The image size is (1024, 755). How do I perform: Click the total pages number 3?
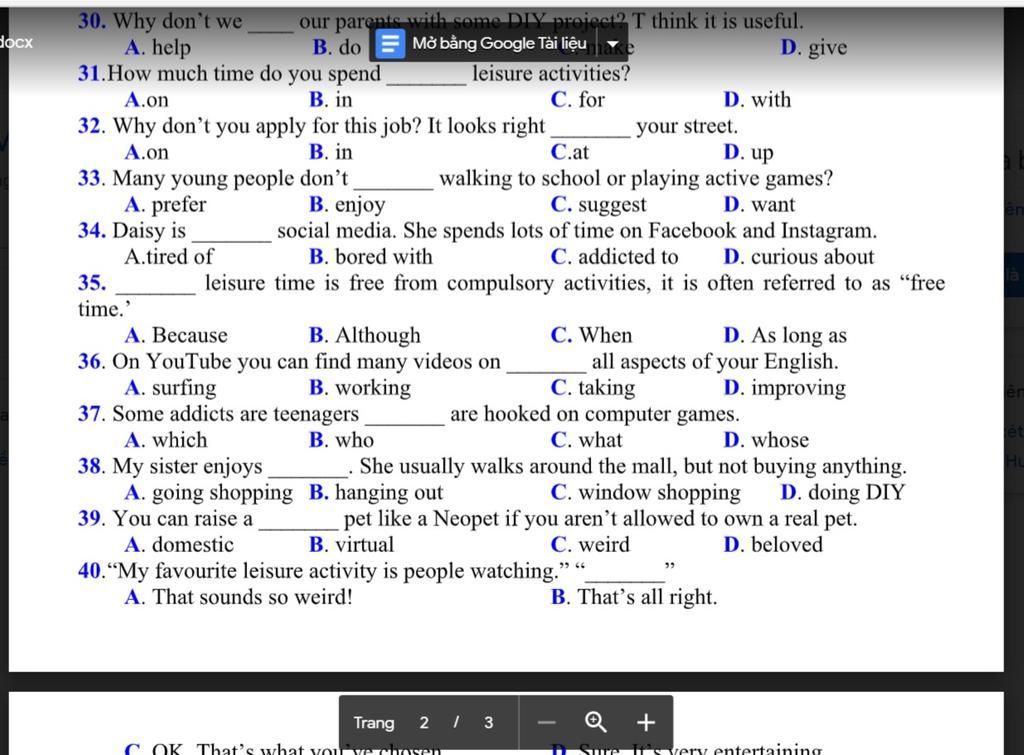coord(488,722)
